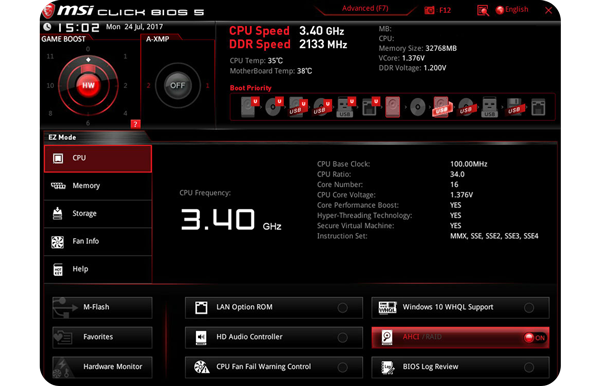Click the CPU Temp 35℃ reading
This screenshot has width=600, height=386.
tap(256, 61)
